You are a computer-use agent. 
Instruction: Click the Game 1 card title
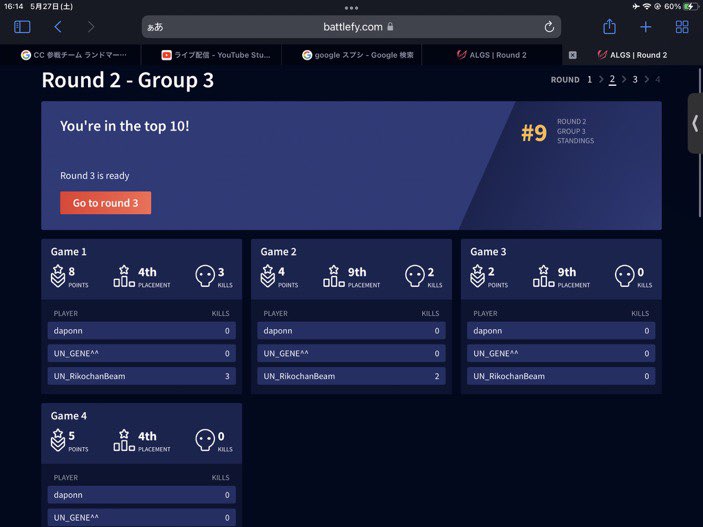(69, 252)
